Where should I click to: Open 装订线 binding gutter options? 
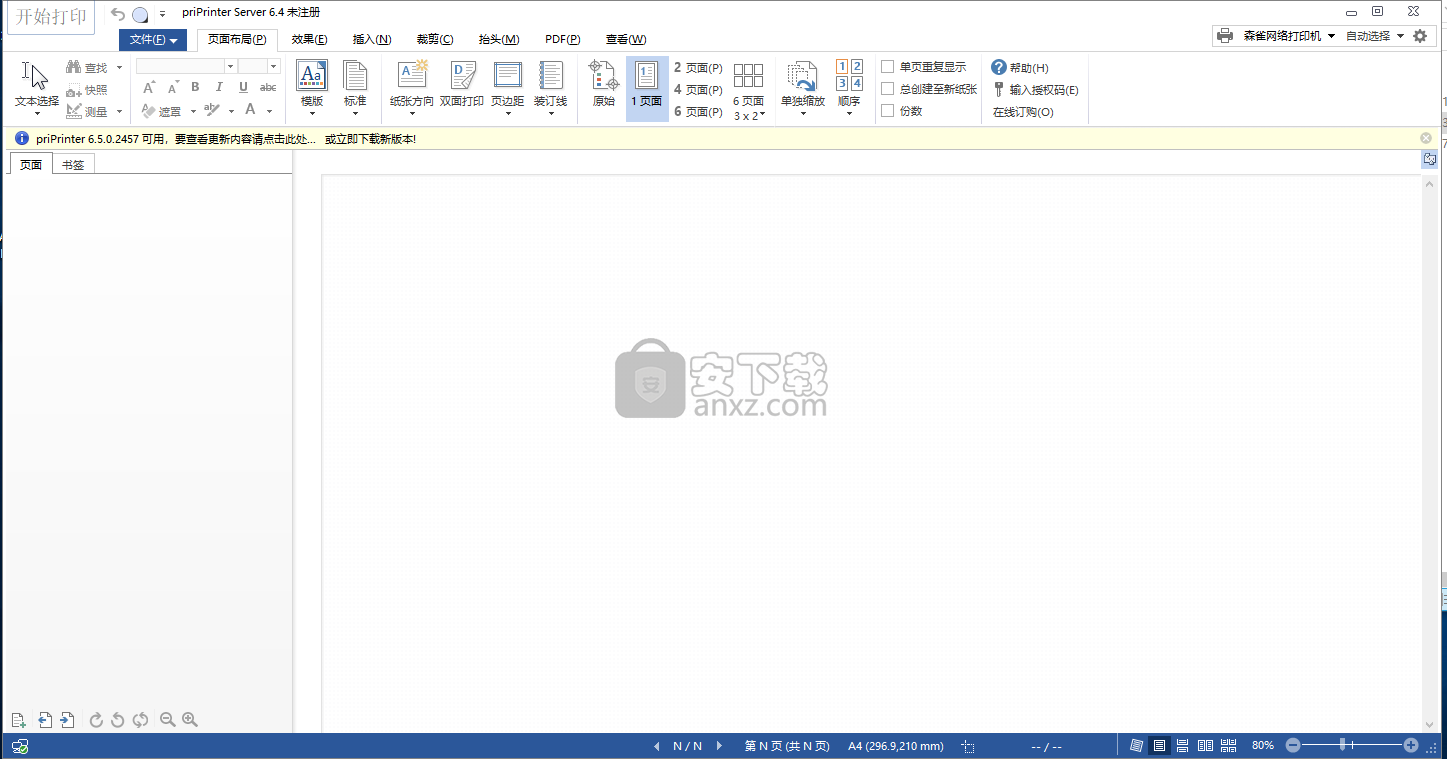pyautogui.click(x=551, y=88)
